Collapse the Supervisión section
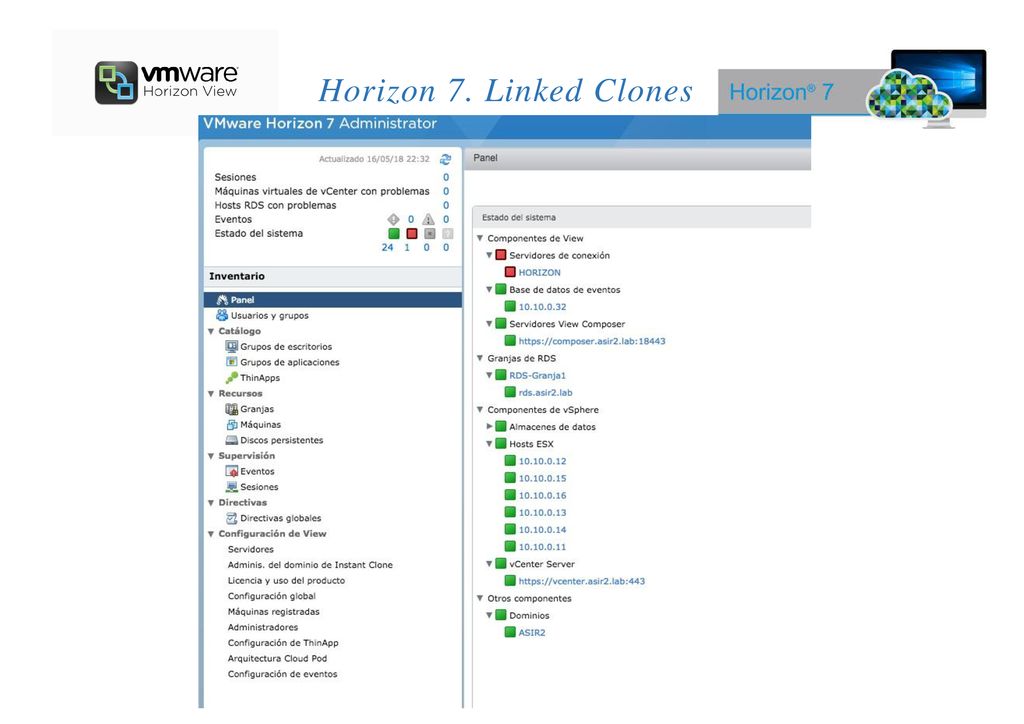The image size is (1024, 724). coord(211,456)
